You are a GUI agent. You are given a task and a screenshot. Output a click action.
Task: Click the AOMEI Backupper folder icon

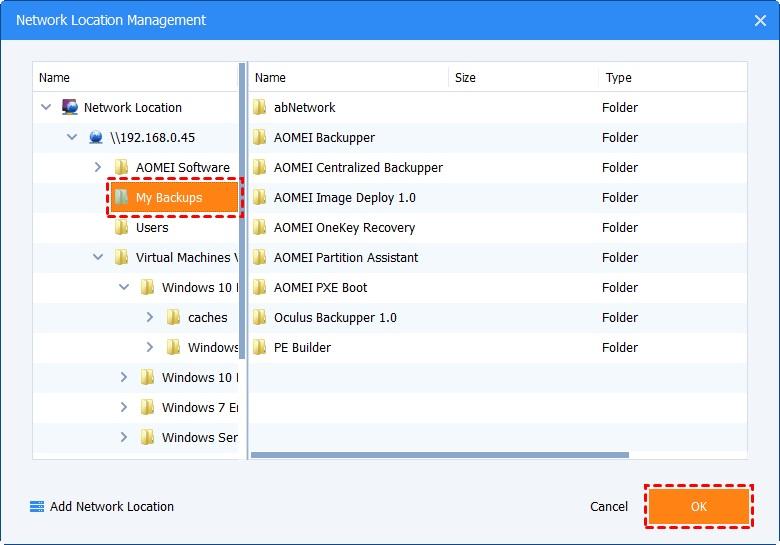tap(260, 137)
